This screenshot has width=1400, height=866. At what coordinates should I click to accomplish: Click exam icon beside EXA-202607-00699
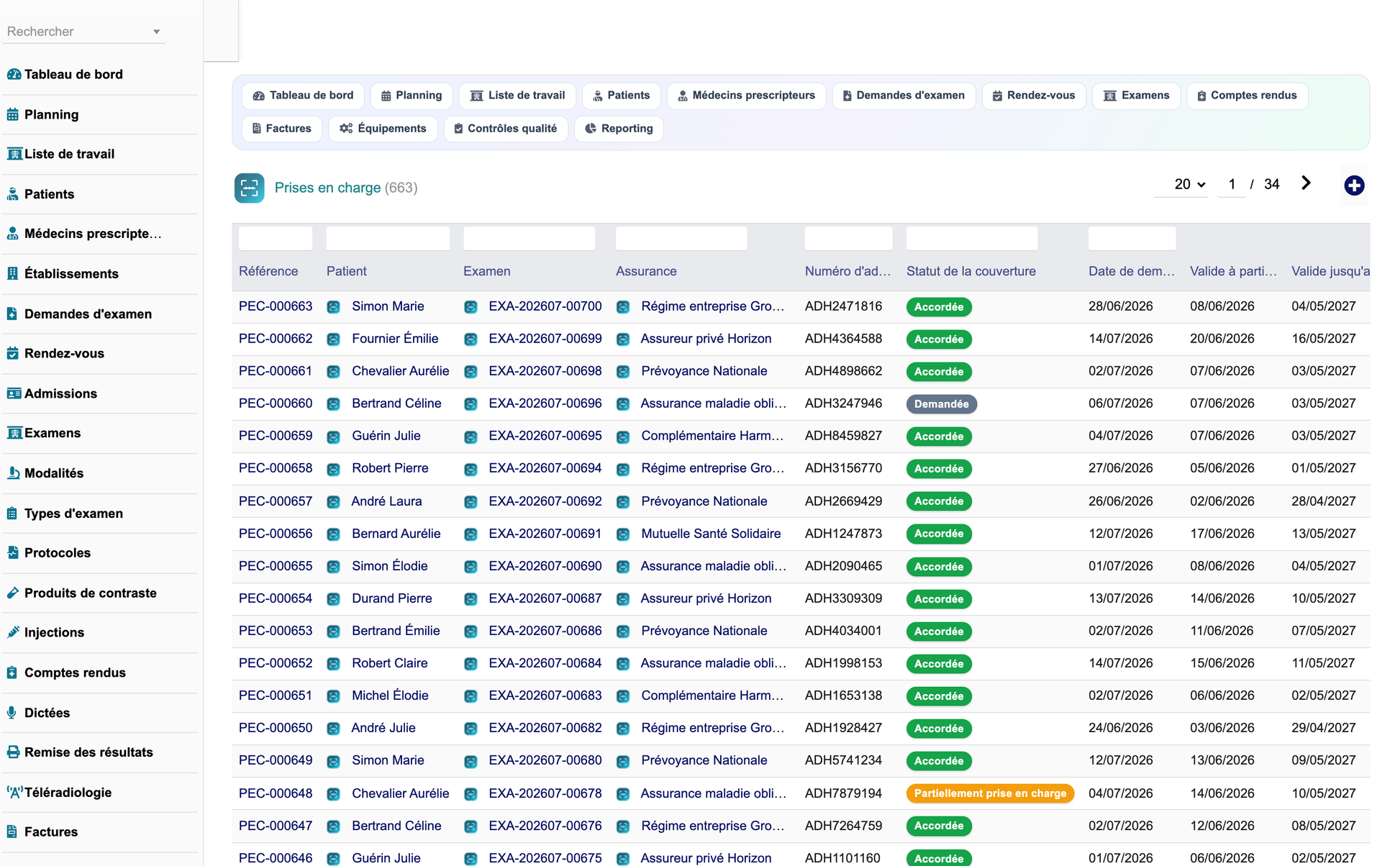471,339
